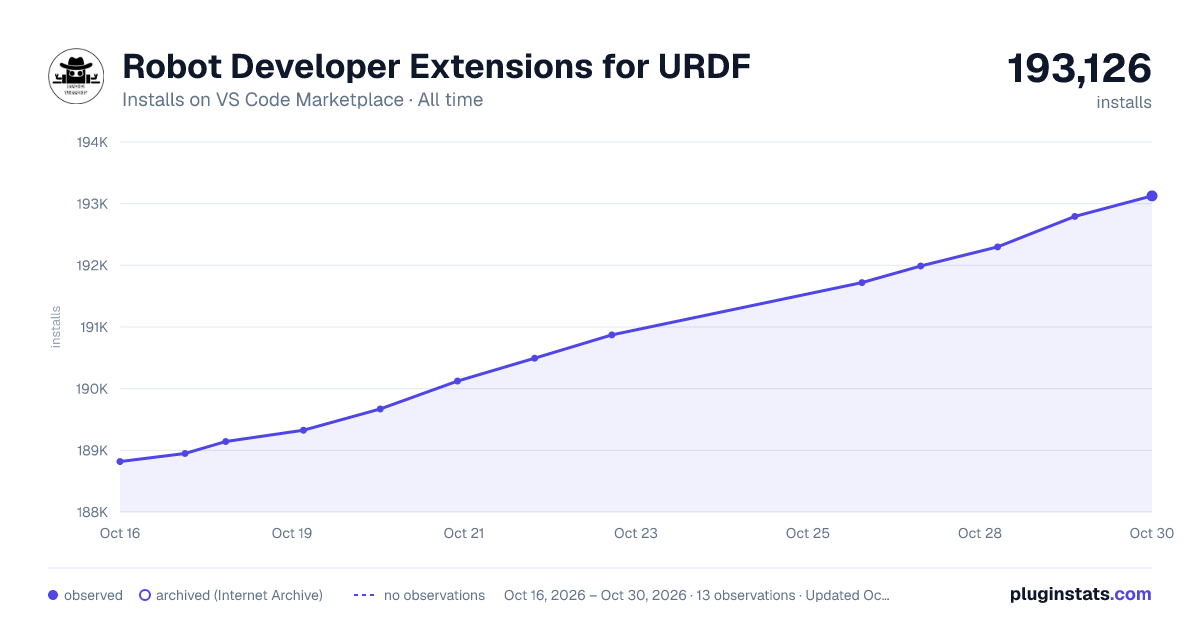This screenshot has width=1200, height=630.
Task: Click the Oct 21 x-axis label
Action: 464,533
